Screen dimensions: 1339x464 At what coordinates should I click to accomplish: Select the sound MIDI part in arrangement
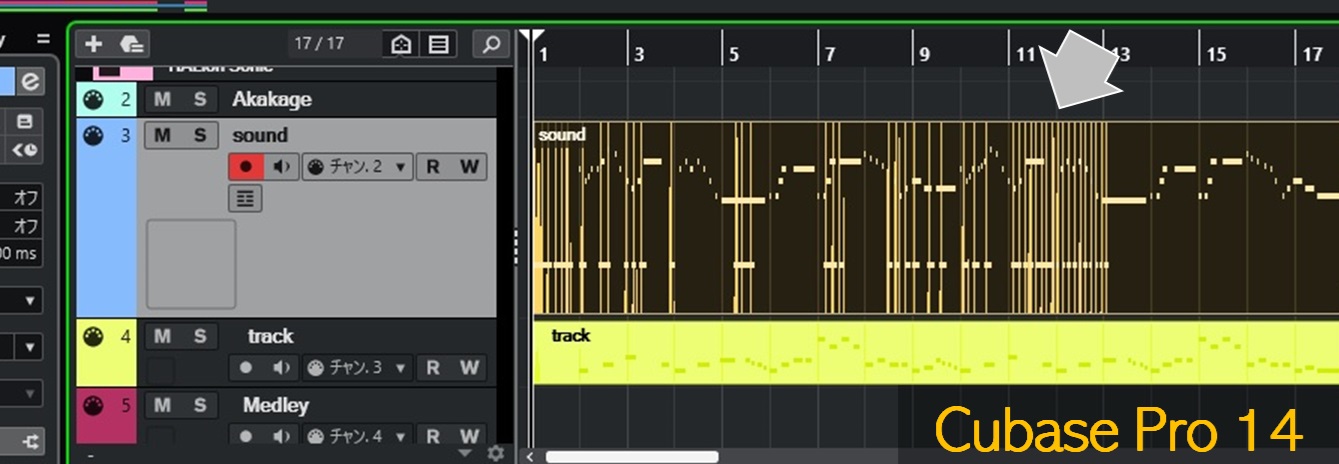tap(936, 219)
